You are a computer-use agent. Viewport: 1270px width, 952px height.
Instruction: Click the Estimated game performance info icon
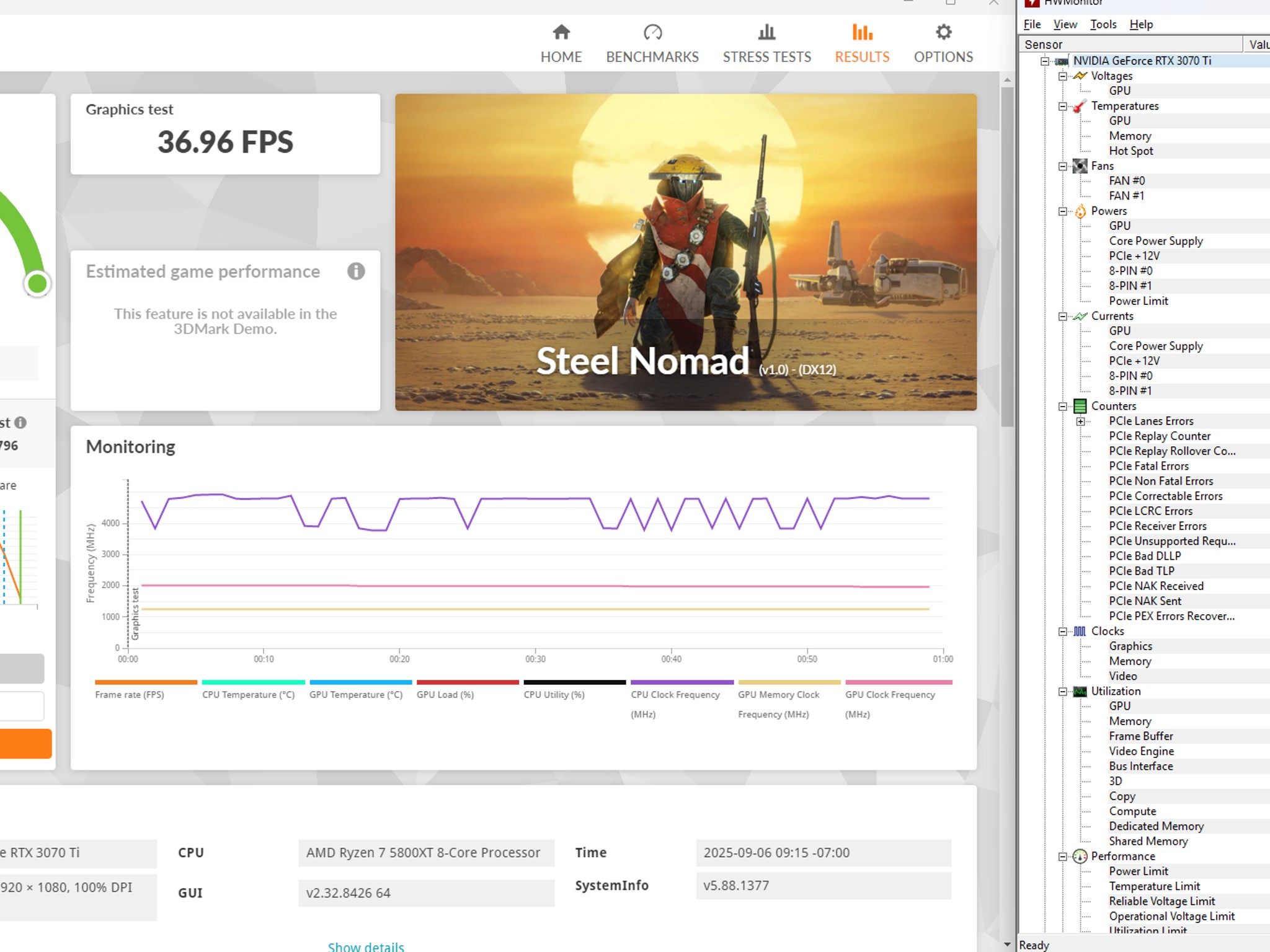click(x=356, y=271)
